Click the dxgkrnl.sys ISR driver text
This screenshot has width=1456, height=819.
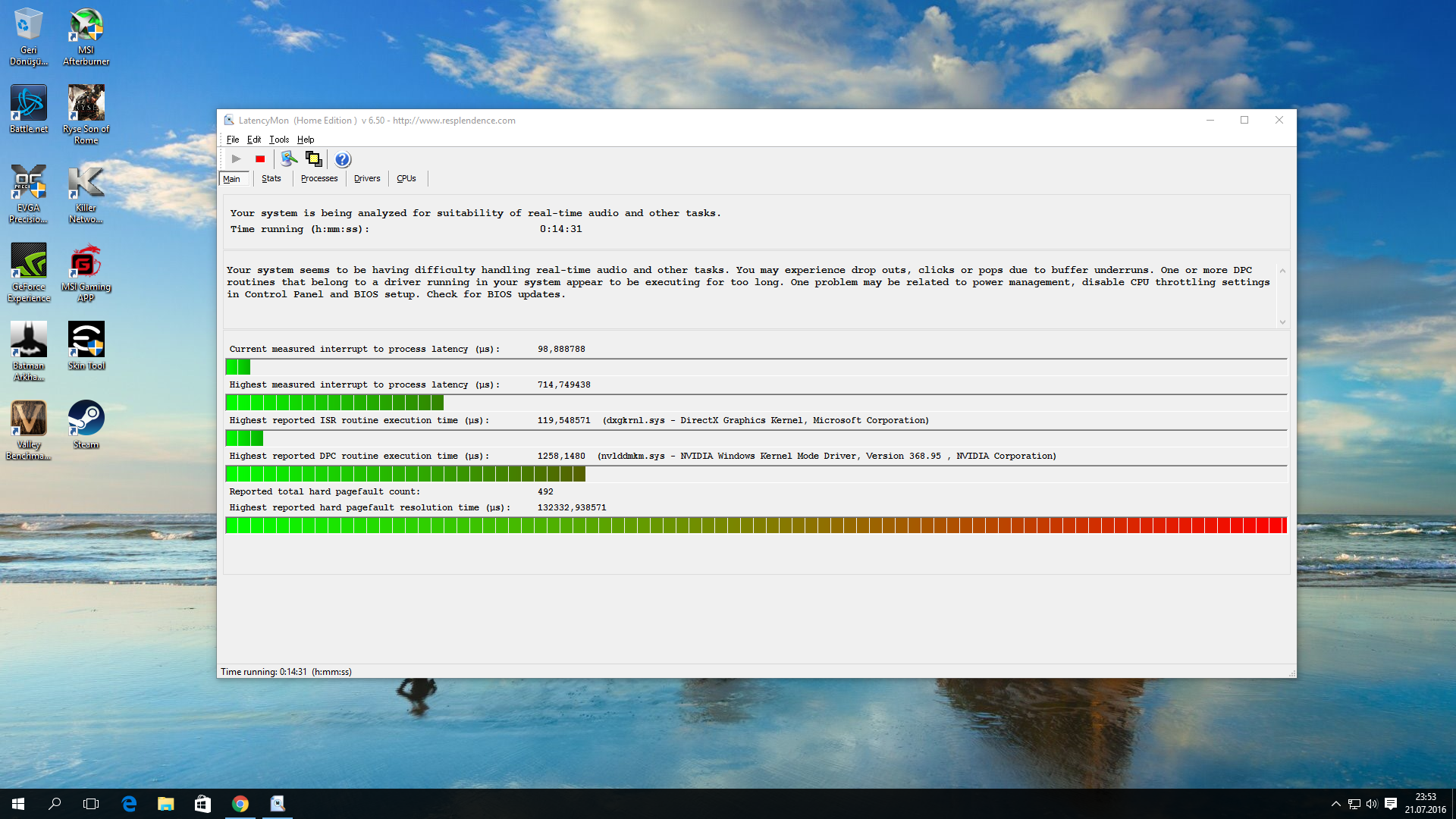(x=766, y=420)
